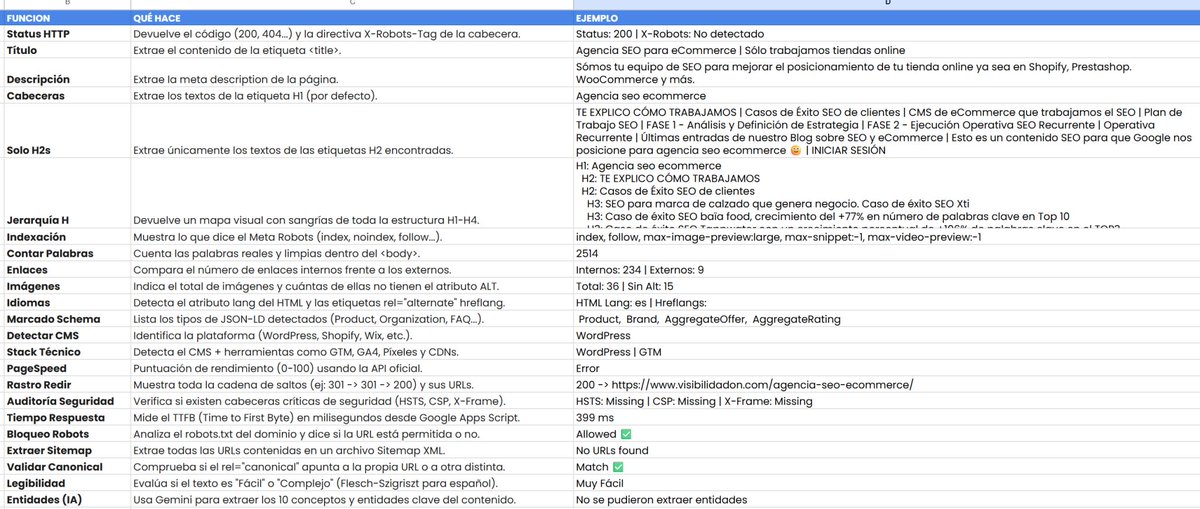
Task: Click the Auditoría Seguridad function cell
Action: tap(66, 401)
